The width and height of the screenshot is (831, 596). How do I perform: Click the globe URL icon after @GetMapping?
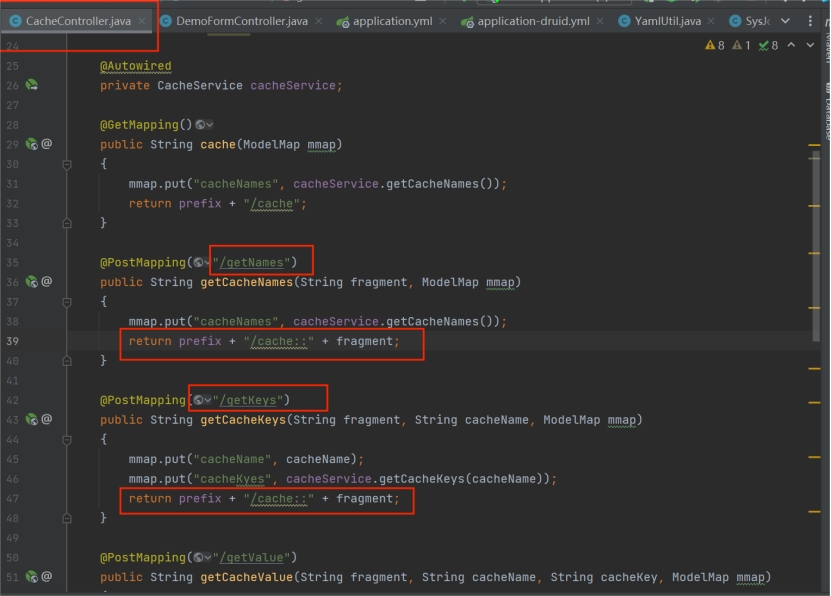click(x=202, y=125)
